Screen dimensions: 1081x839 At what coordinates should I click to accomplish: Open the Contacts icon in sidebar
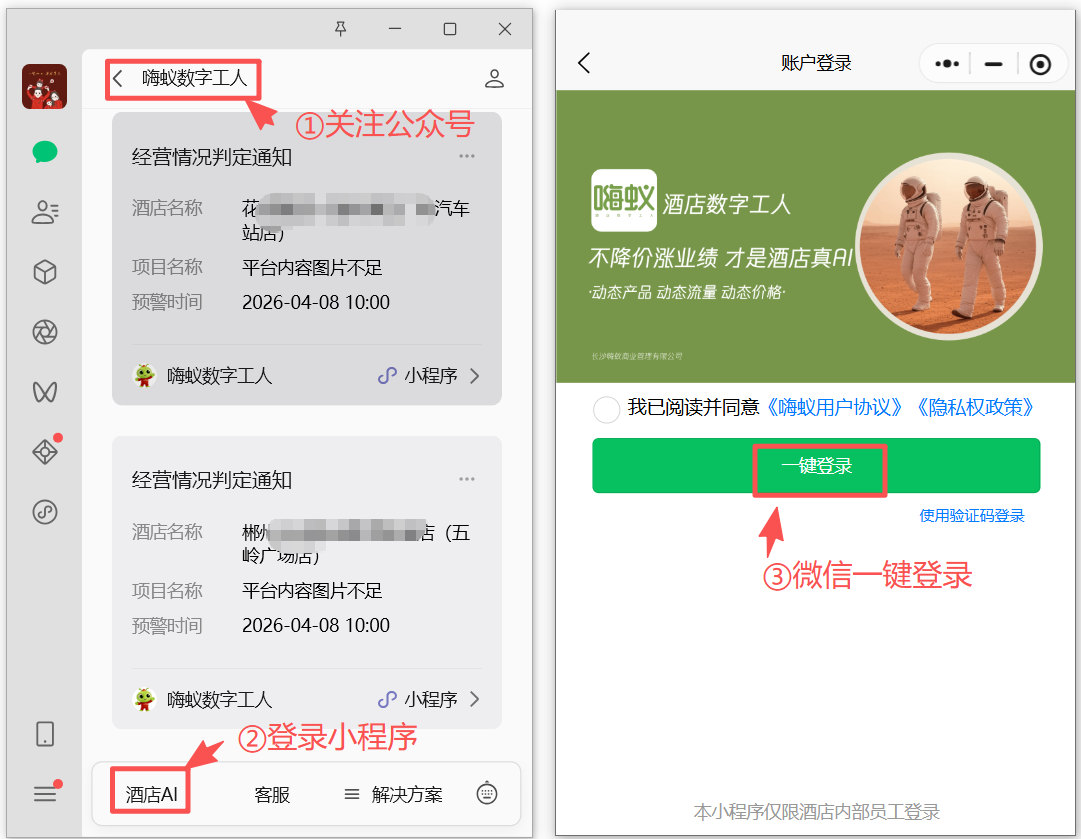pos(45,212)
